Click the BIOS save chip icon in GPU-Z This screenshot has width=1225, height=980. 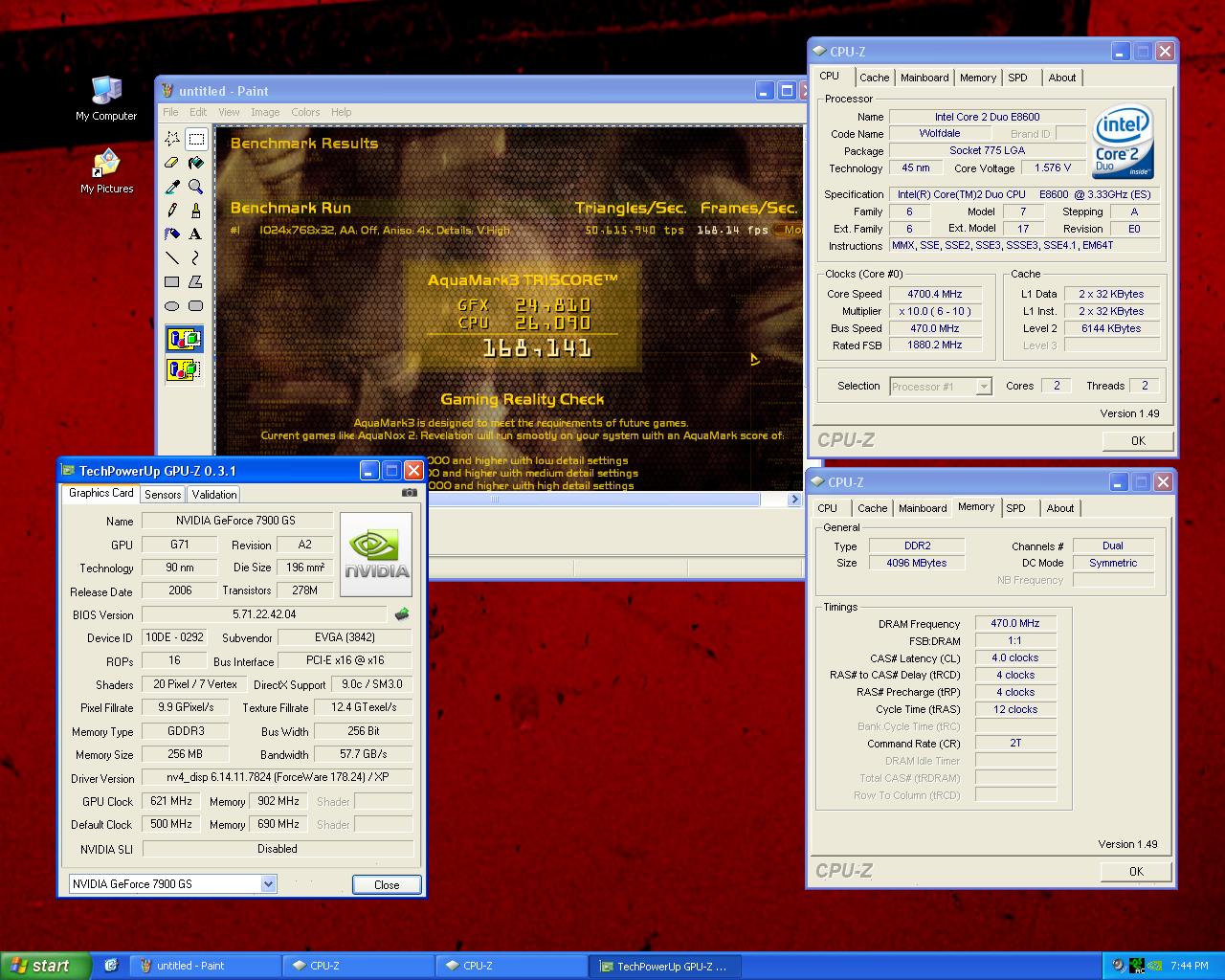402,614
